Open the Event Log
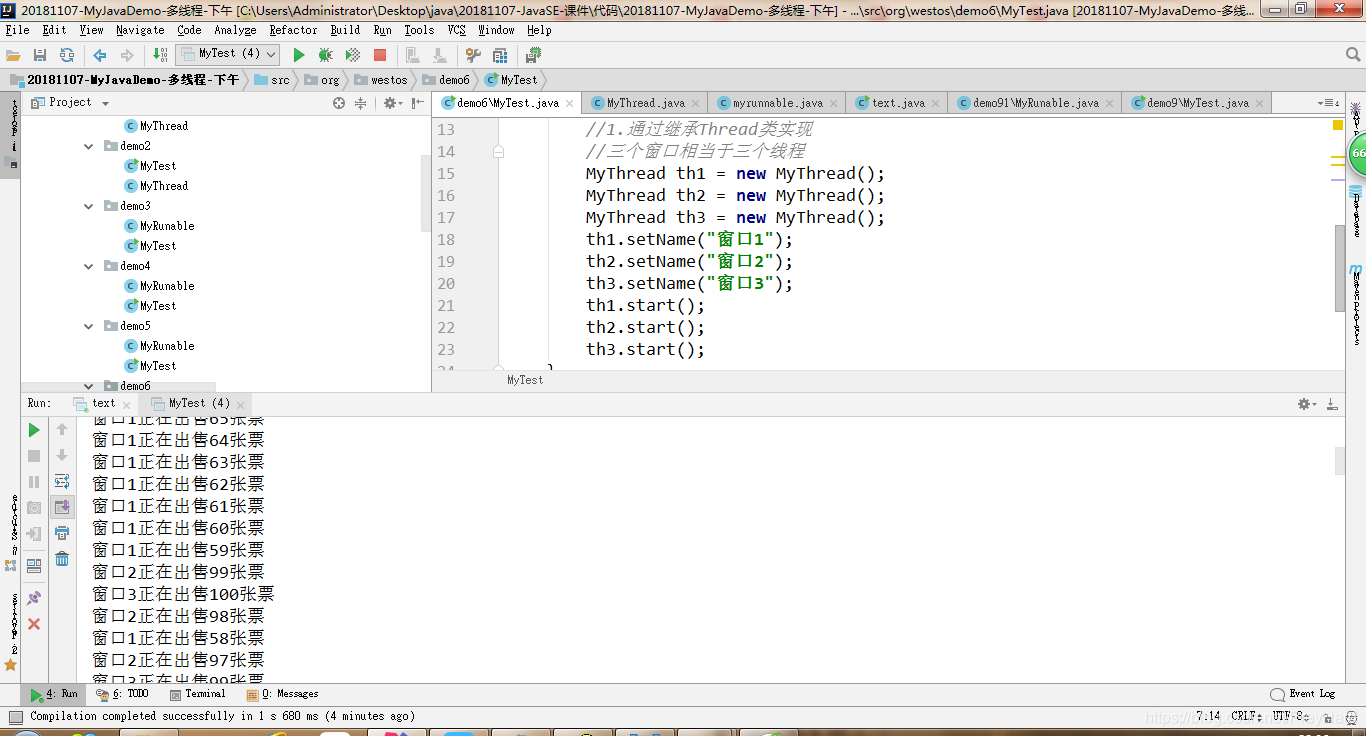Image resolution: width=1366 pixels, height=736 pixels. [x=1303, y=694]
